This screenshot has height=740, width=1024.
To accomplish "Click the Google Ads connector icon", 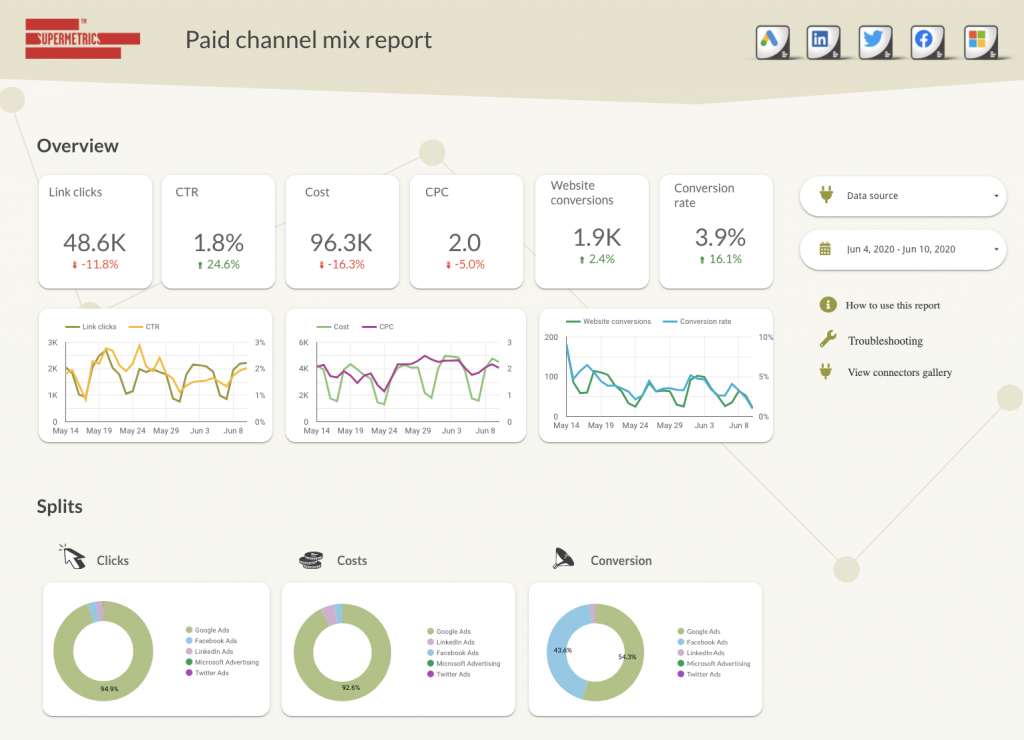I will (773, 42).
